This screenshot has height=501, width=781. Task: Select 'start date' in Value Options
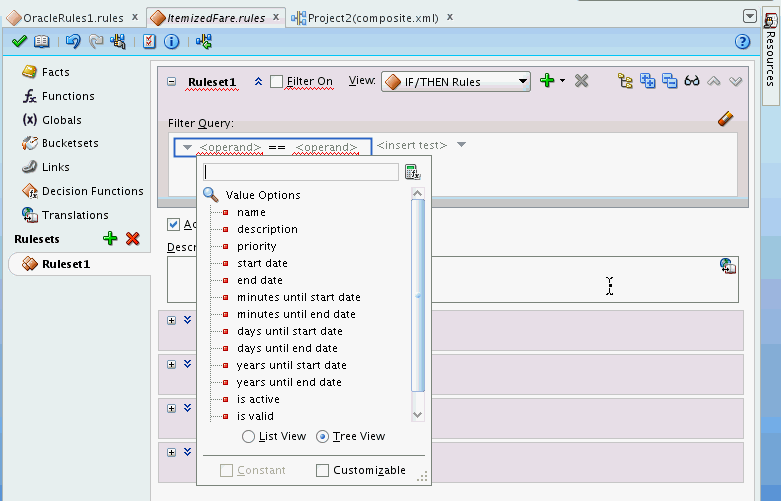pos(262,263)
